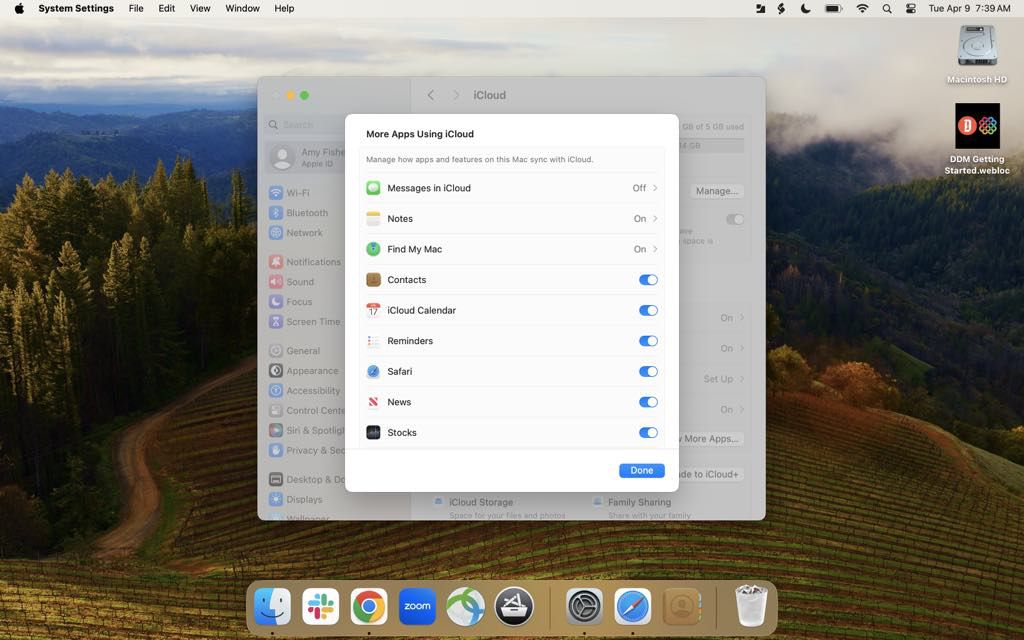Switch off Reminders iCloud sync
The image size is (1024, 640).
coord(648,341)
